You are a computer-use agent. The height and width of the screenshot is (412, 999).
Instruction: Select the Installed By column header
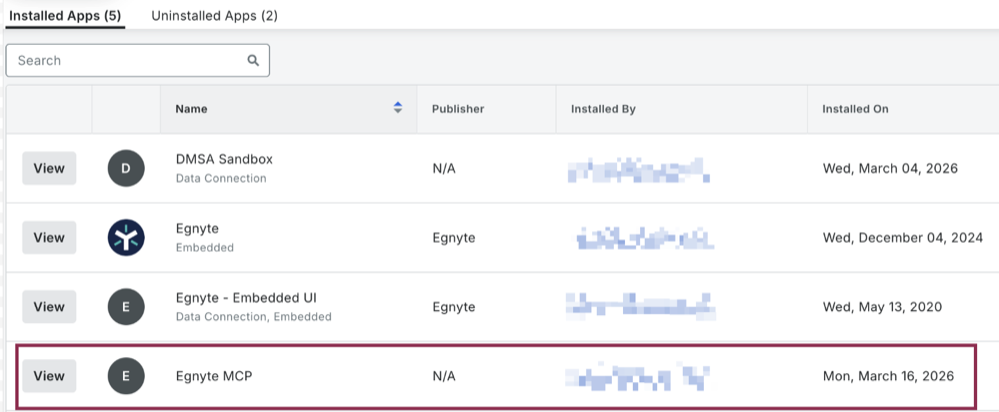[x=603, y=109]
